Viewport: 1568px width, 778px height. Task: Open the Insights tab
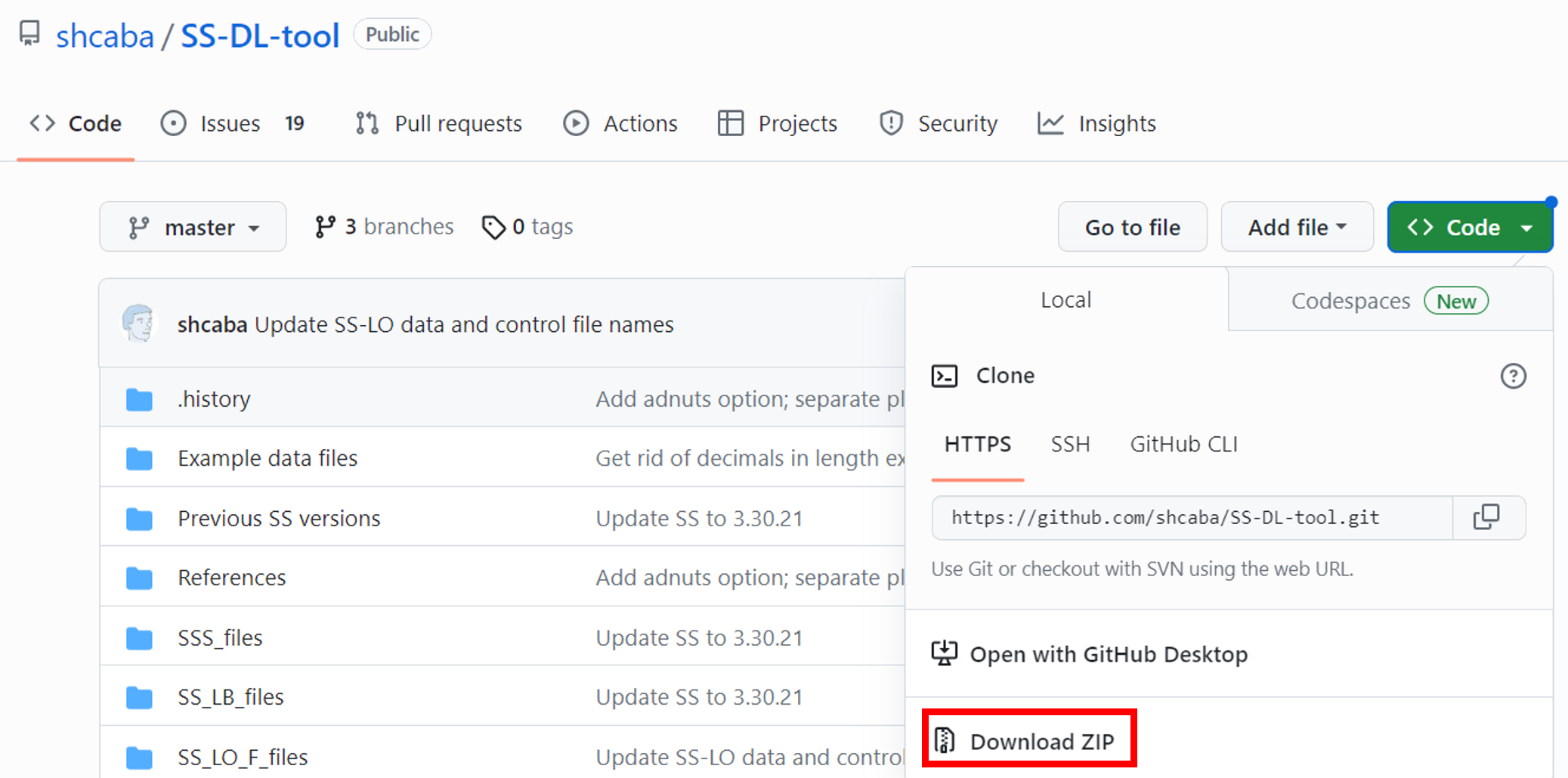pos(1096,123)
